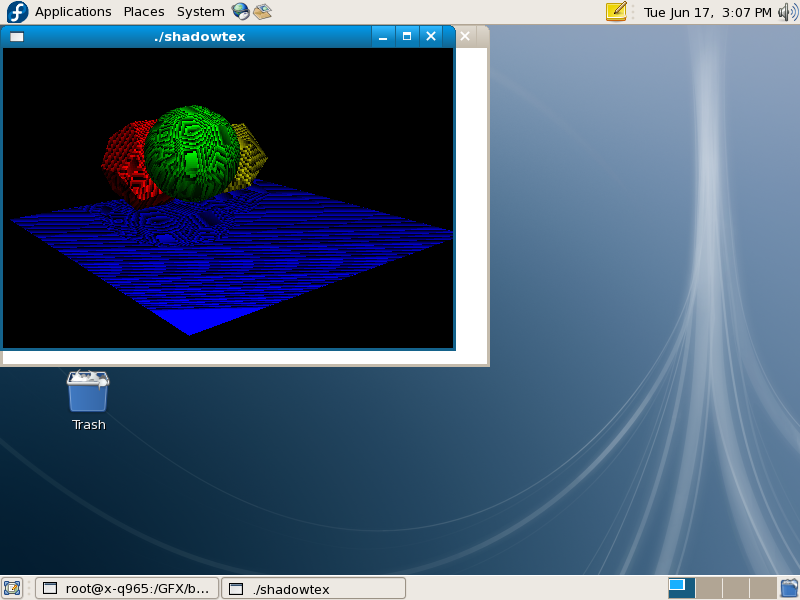Click the volume speaker icon
The height and width of the screenshot is (600, 800).
[x=788, y=12]
